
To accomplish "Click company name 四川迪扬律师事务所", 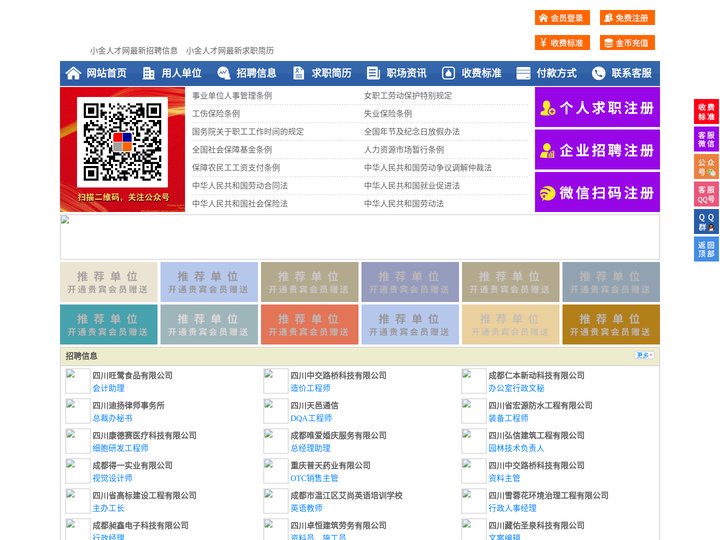I will tap(129, 405).
